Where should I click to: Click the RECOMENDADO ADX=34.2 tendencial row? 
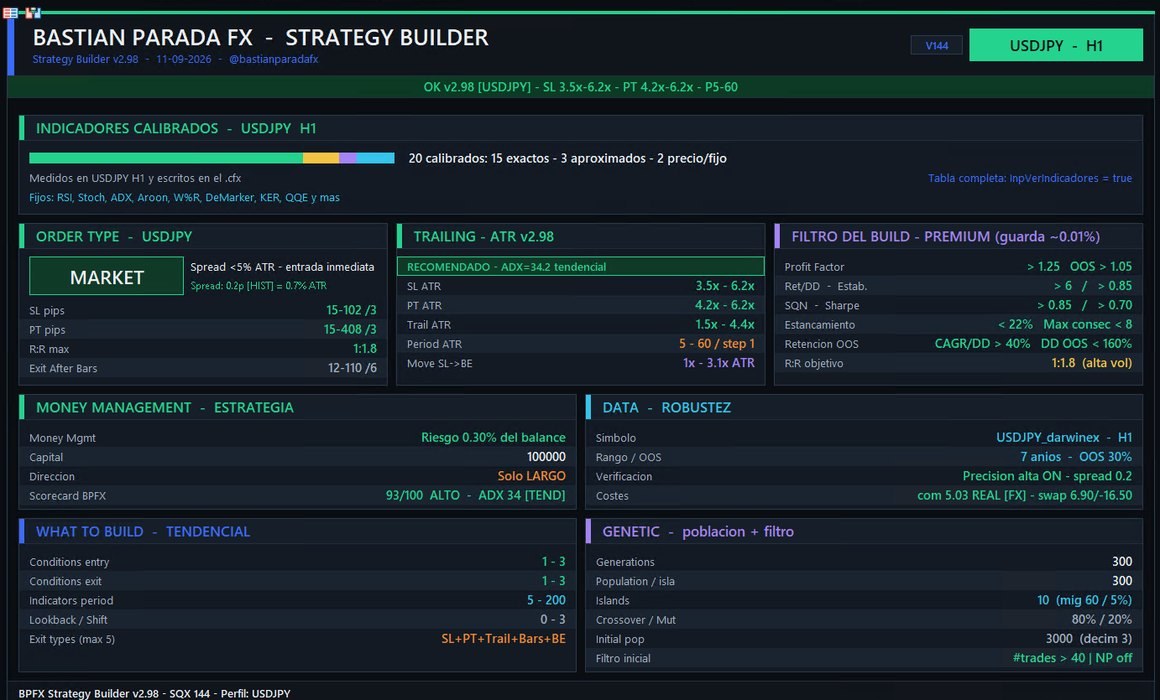pos(581,266)
